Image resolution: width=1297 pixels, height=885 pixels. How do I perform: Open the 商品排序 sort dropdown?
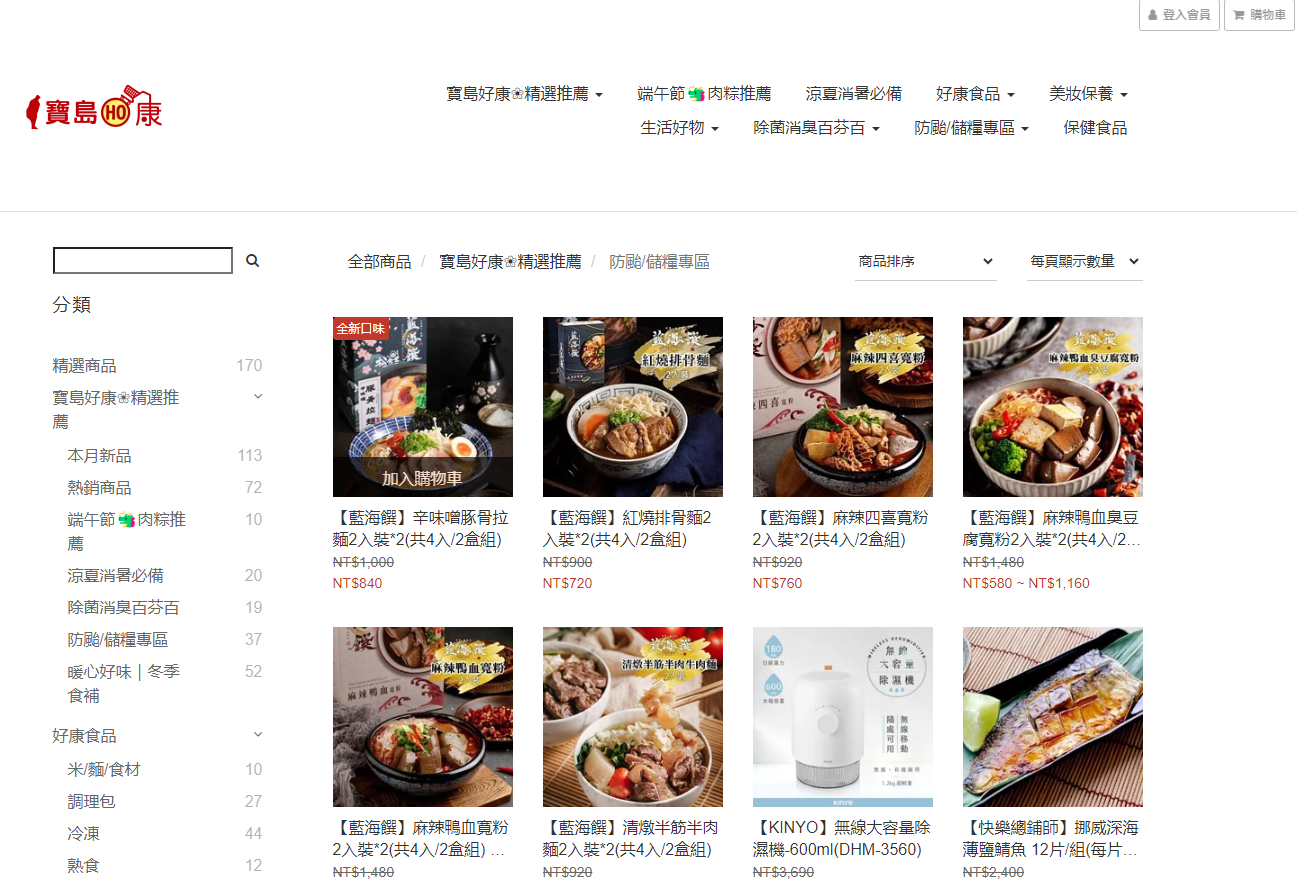(926, 261)
